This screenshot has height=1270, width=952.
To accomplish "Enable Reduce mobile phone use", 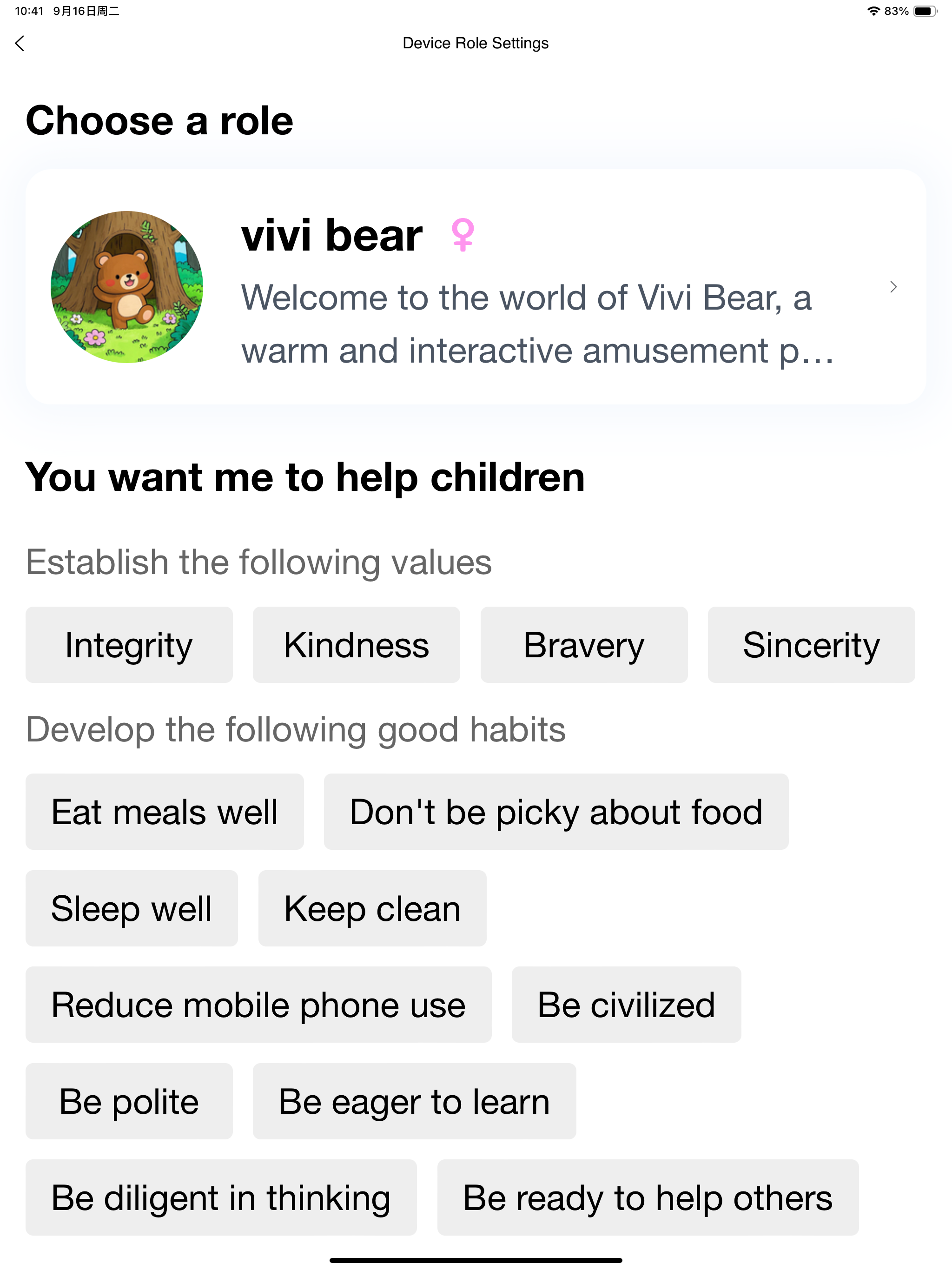I will click(258, 1004).
